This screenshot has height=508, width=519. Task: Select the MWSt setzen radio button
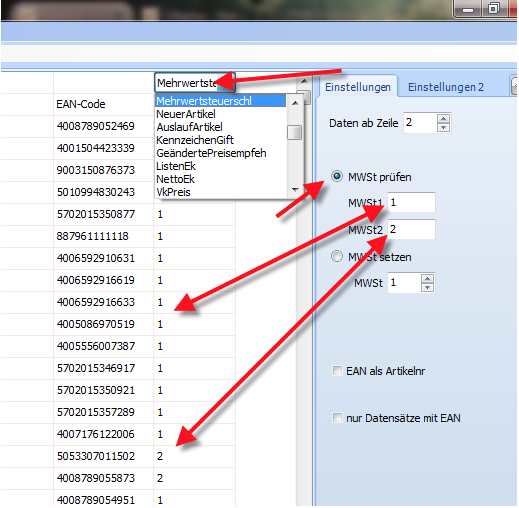click(x=337, y=256)
